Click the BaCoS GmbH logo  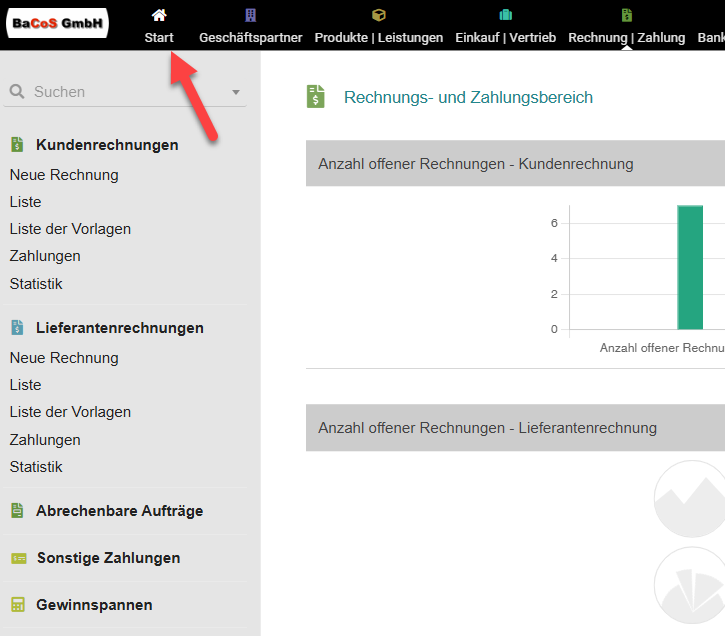click(58, 24)
